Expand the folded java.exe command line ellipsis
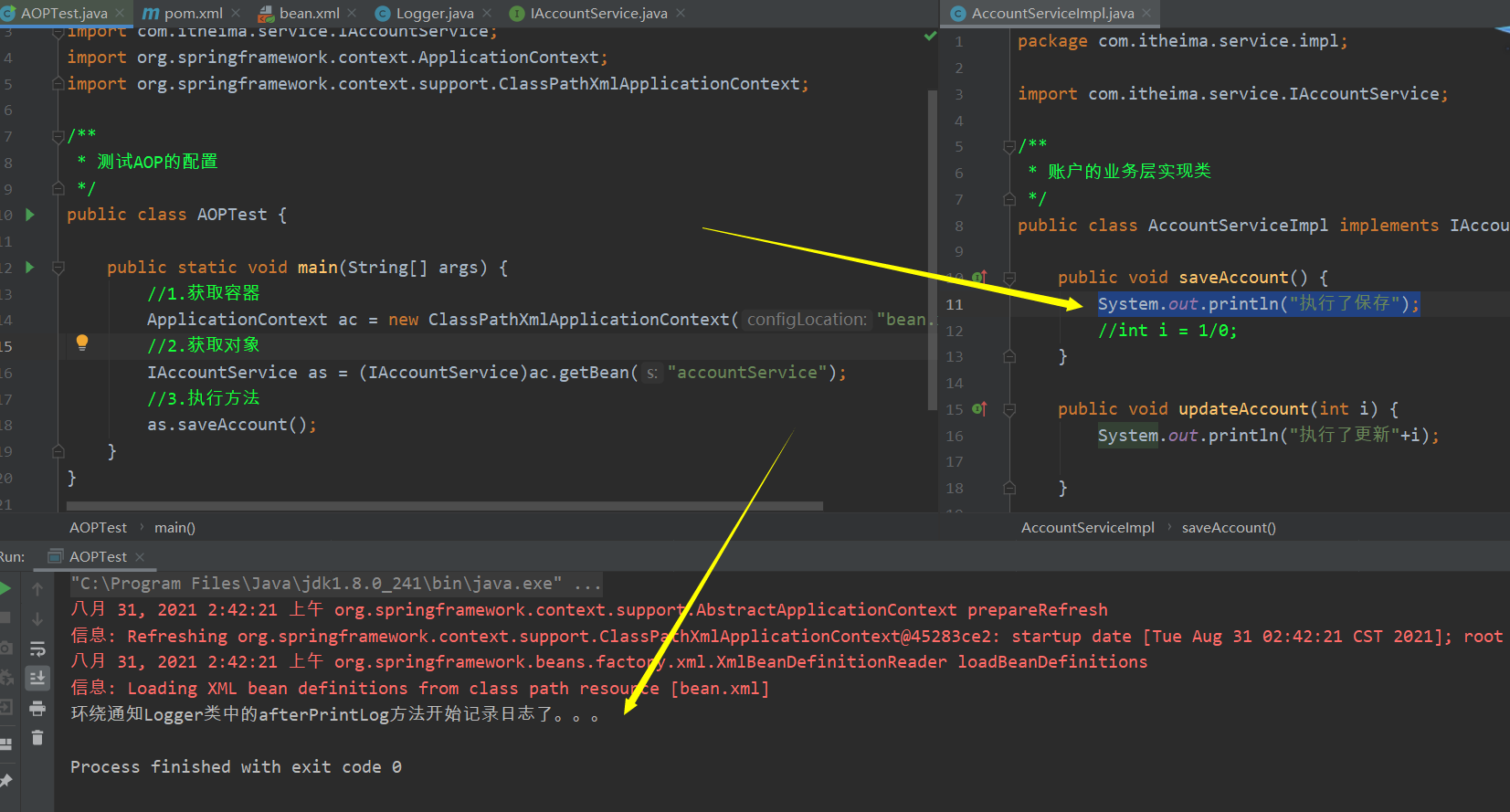 click(x=587, y=584)
